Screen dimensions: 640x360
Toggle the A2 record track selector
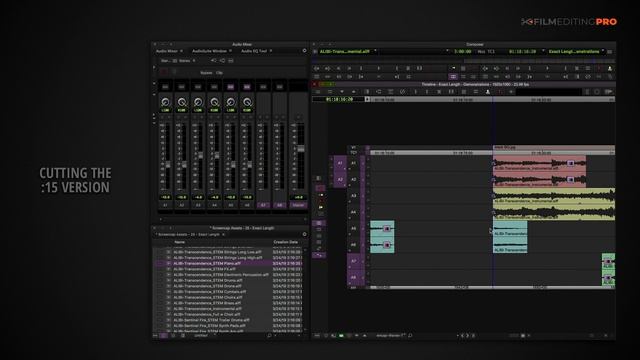[x=354, y=180]
